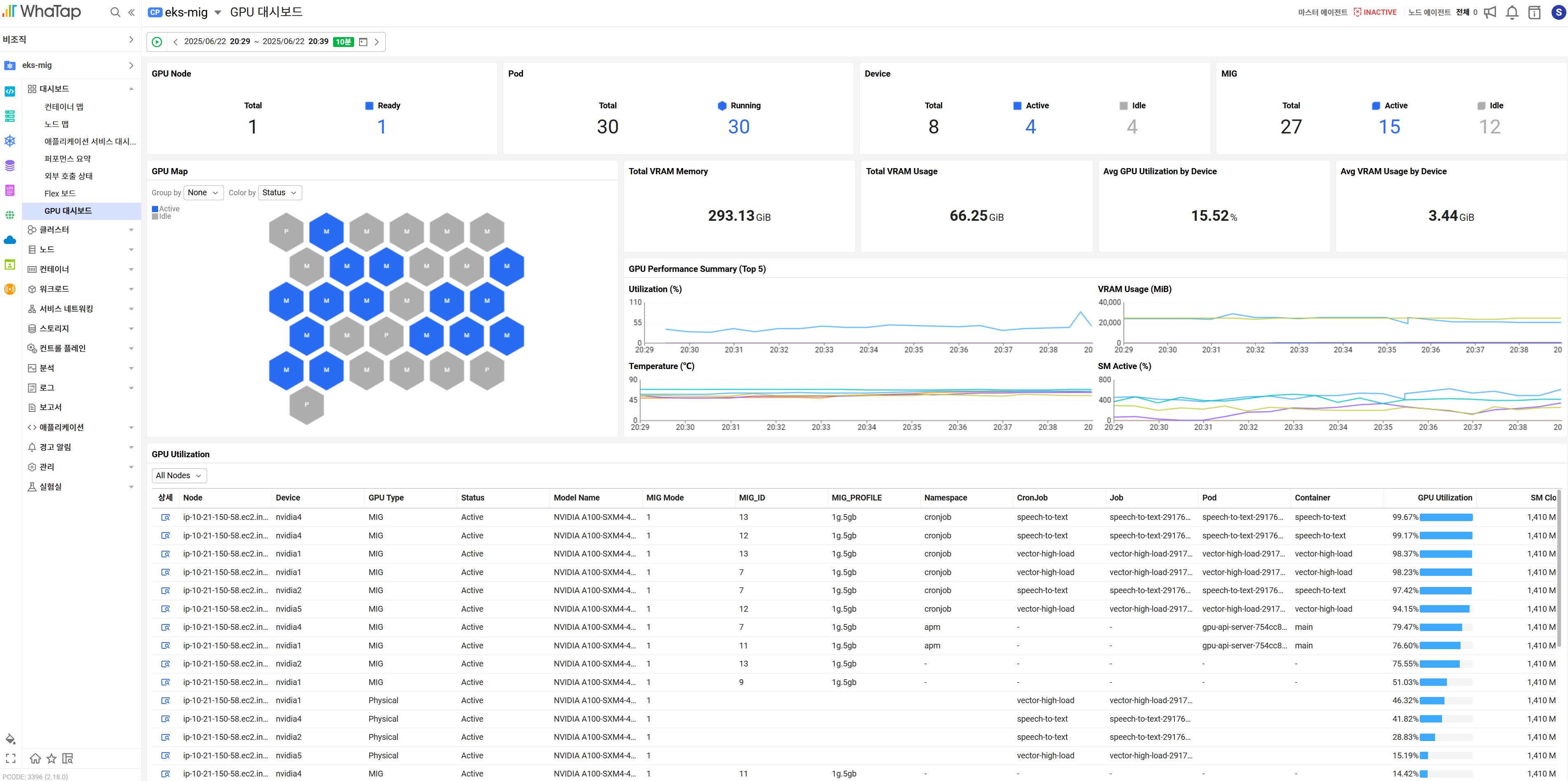The width and height of the screenshot is (1568, 781).
Task: Expand the 스토리지 menu section
Action: [131, 329]
